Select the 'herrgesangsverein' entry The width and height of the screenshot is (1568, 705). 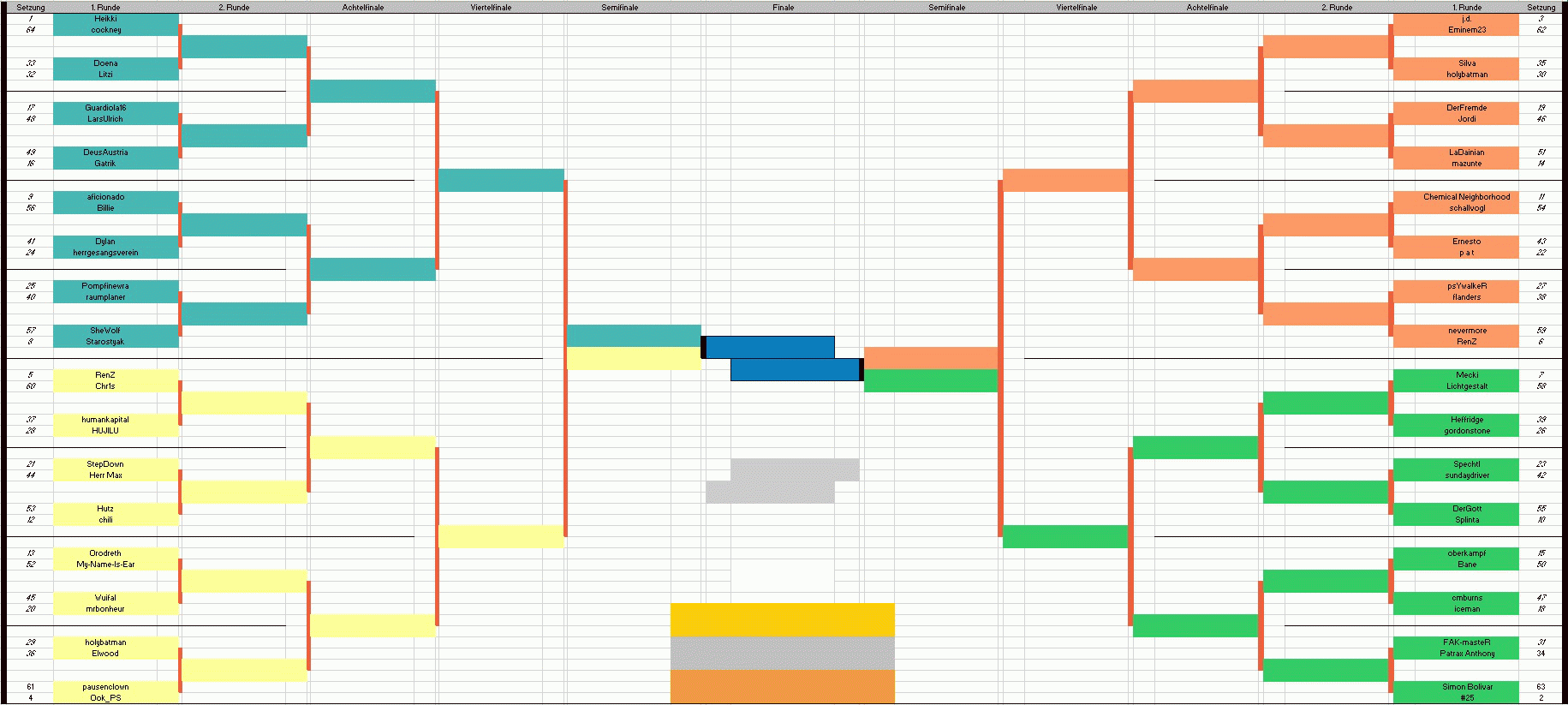point(116,253)
